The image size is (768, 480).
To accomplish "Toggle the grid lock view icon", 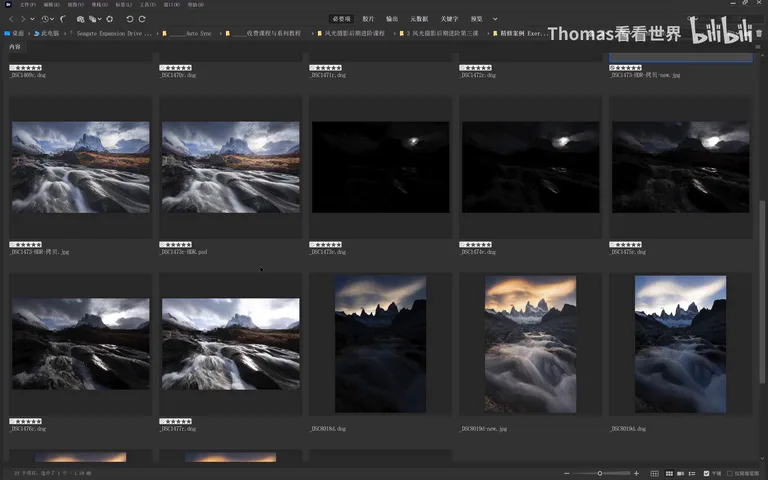I will click(654, 473).
